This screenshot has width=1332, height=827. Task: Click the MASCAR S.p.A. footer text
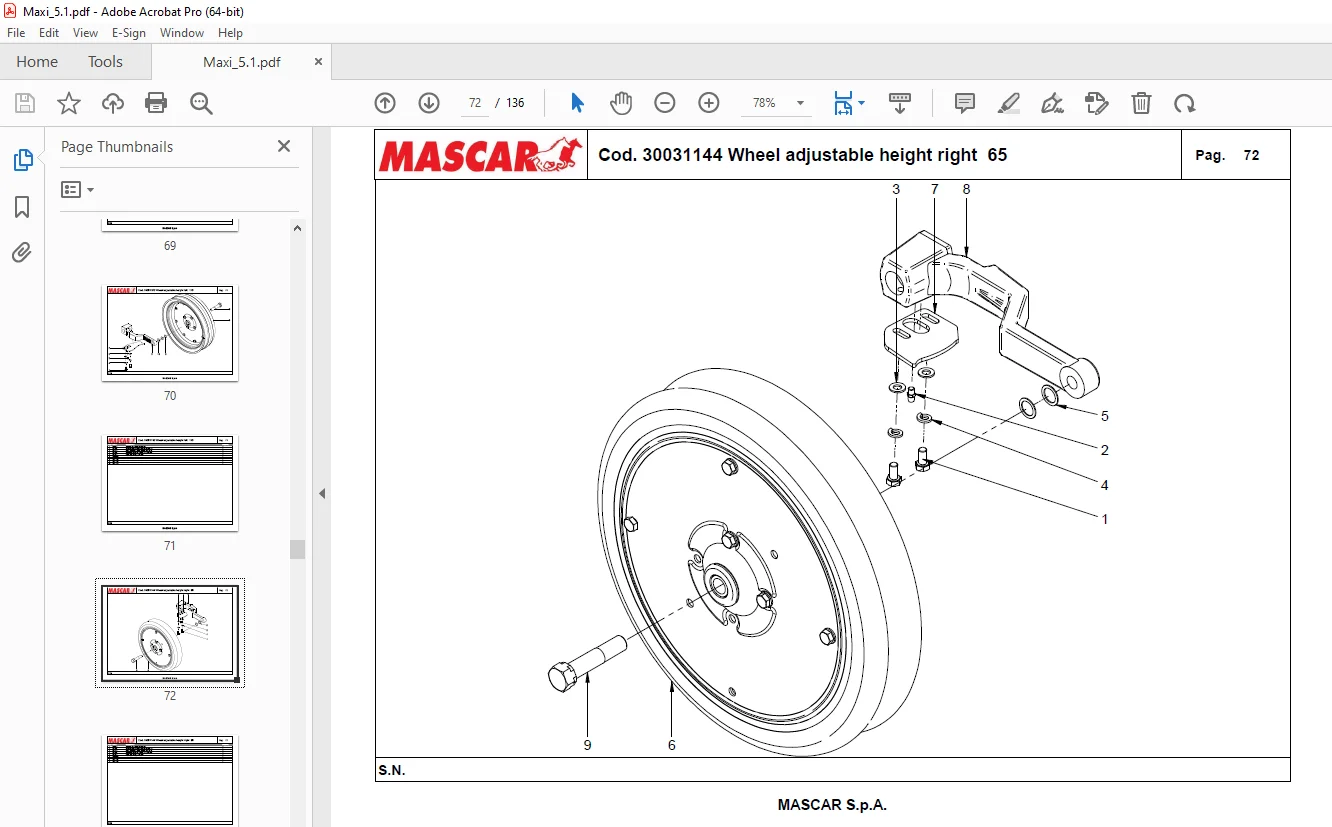[832, 804]
